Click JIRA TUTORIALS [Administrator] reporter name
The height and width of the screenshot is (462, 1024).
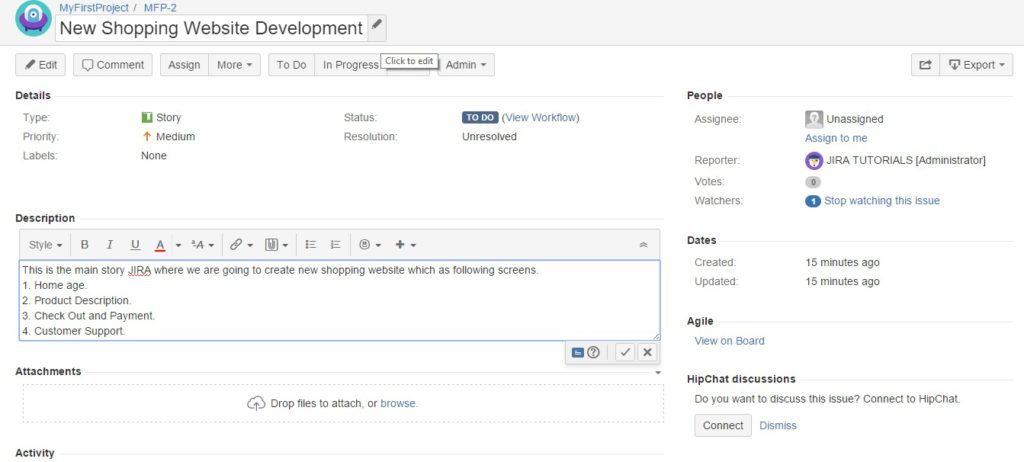[x=906, y=160]
